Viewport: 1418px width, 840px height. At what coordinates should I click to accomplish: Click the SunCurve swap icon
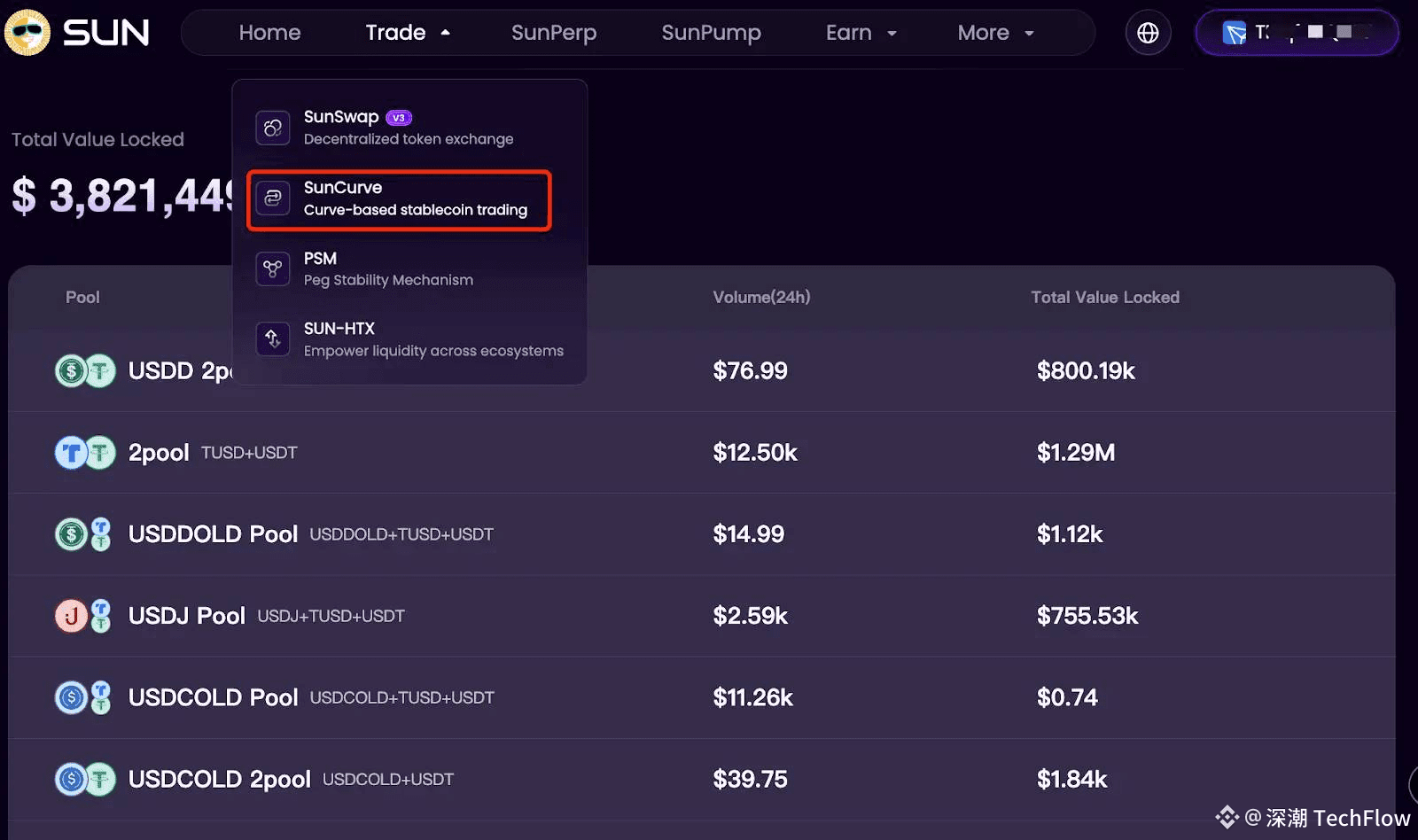[273, 198]
